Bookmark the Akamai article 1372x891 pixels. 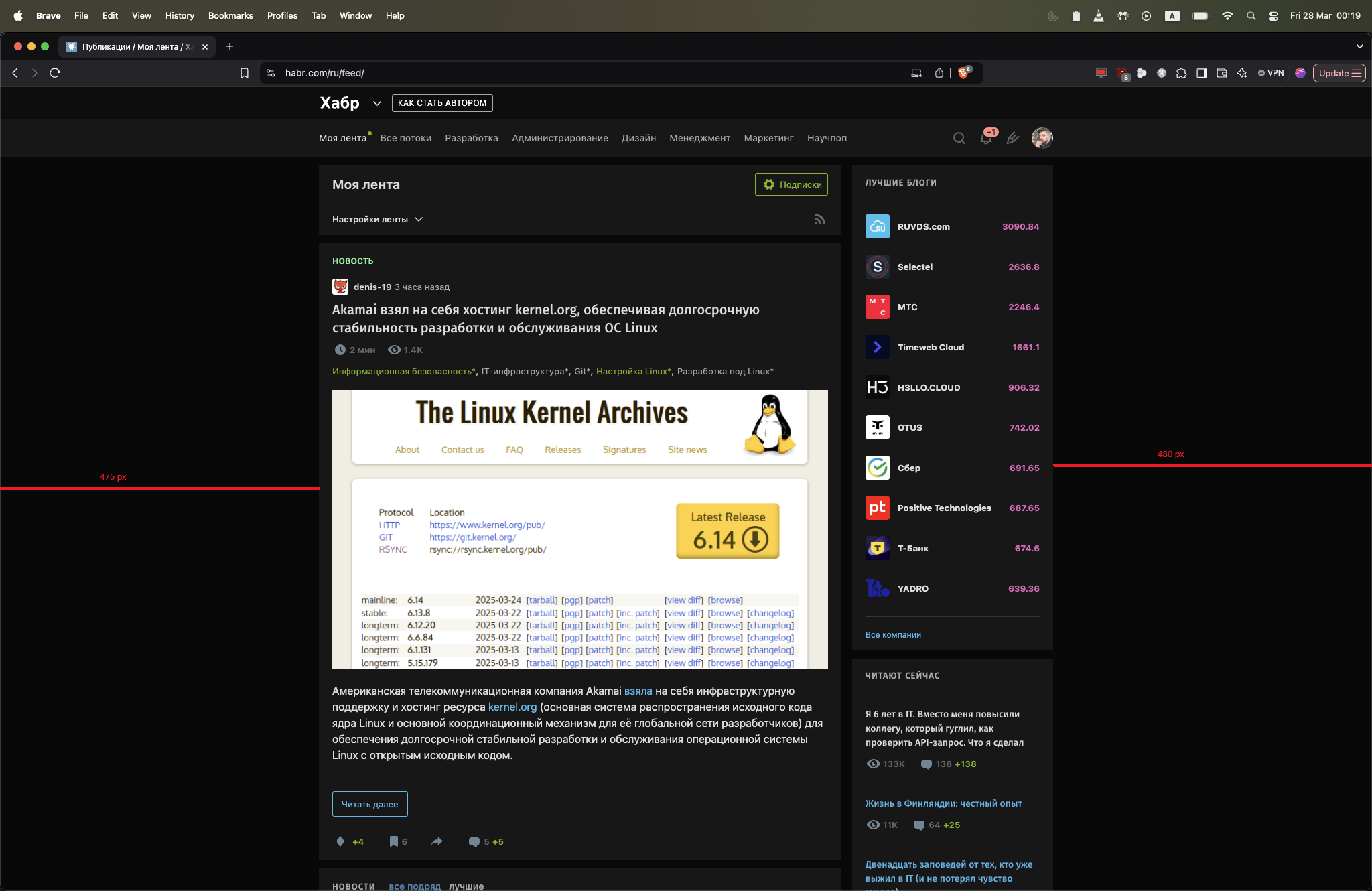394,841
